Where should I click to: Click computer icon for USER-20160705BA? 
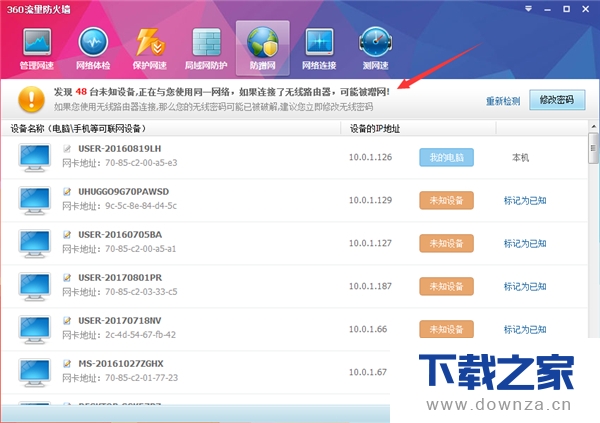click(x=34, y=243)
